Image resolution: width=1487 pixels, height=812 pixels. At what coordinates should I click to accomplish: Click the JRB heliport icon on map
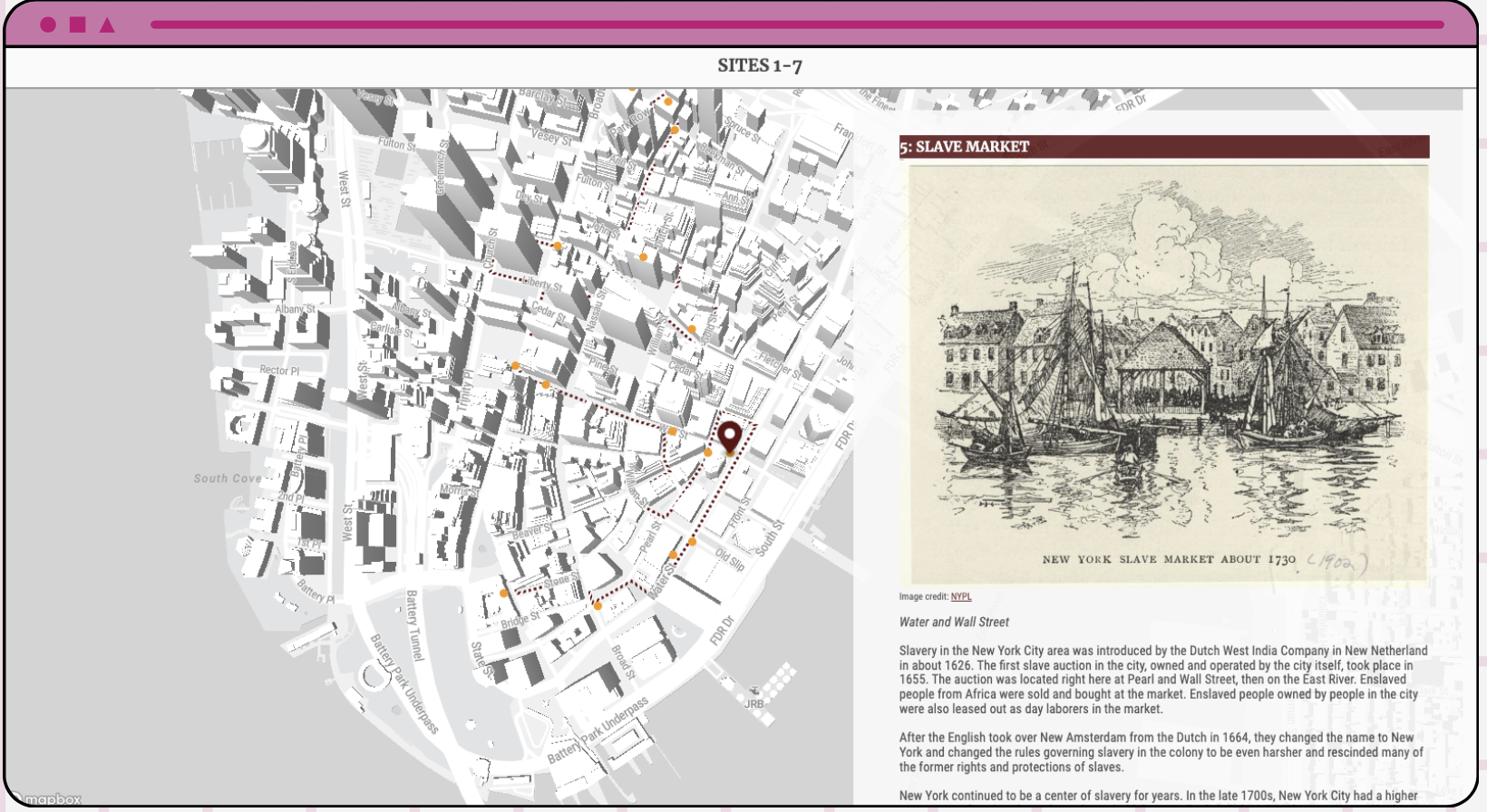pos(753,691)
